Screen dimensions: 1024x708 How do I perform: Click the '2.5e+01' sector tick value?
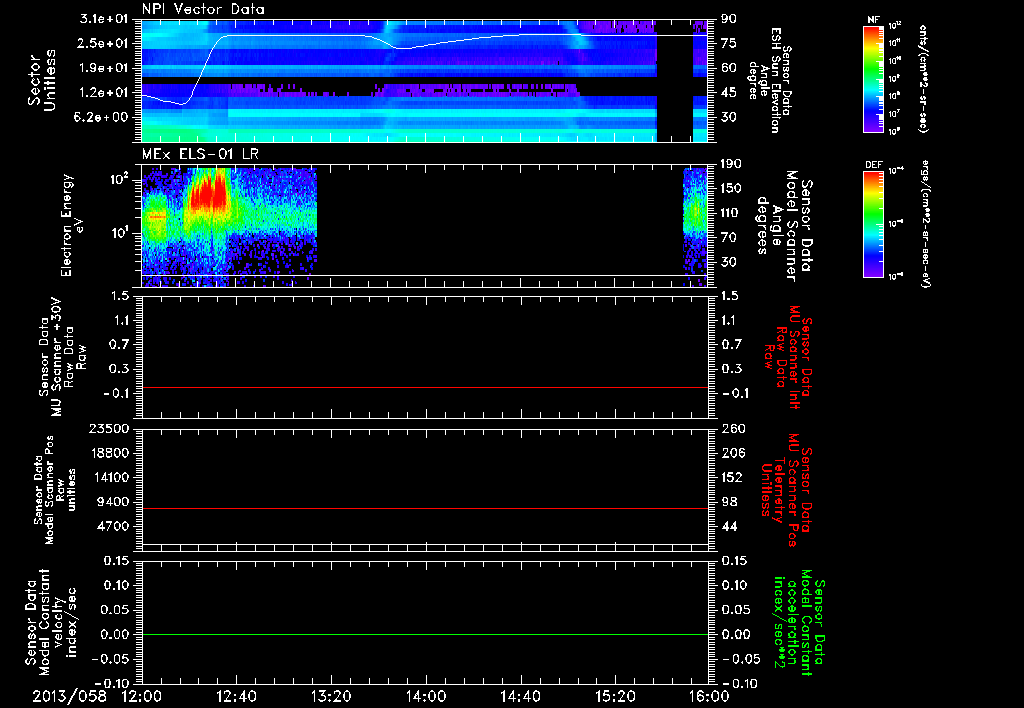coord(105,43)
